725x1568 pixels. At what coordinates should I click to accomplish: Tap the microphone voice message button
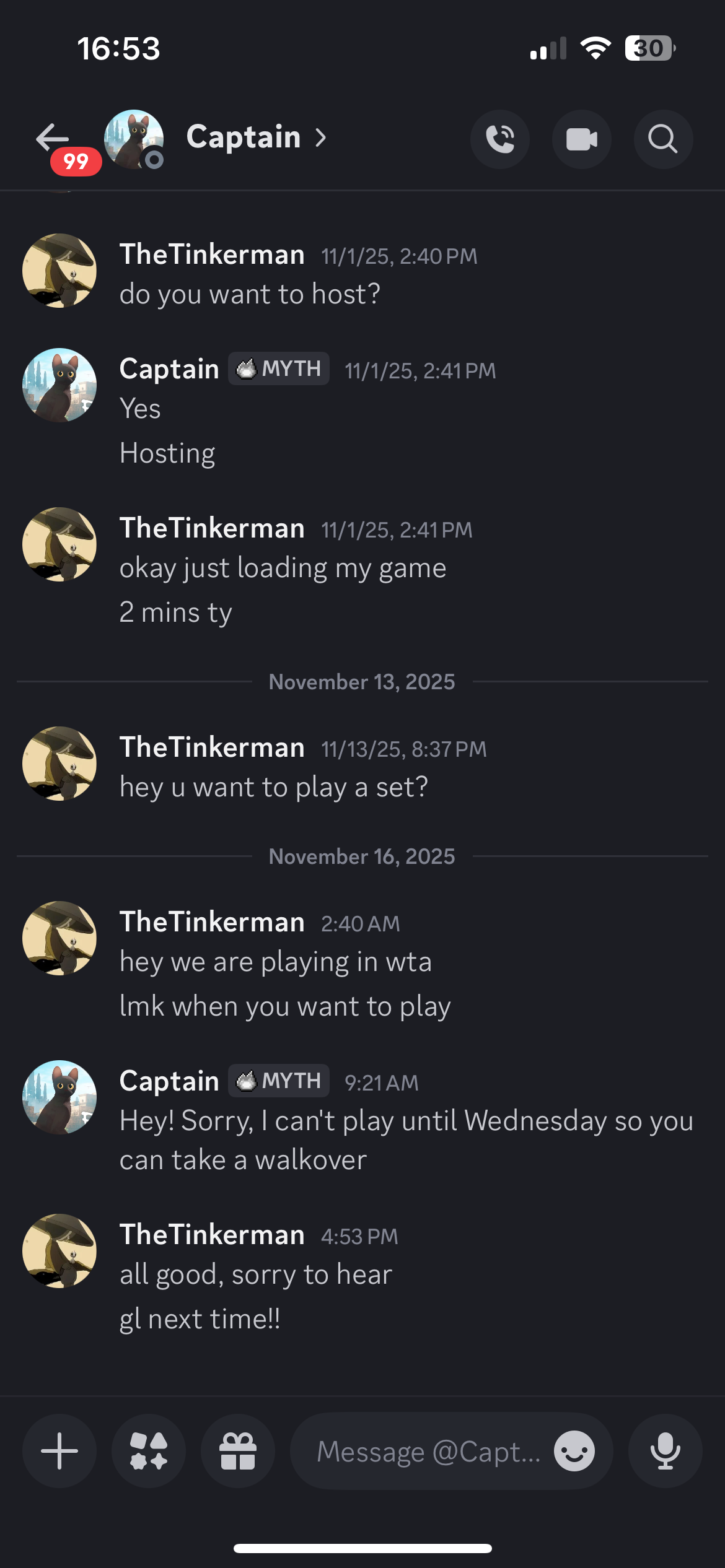665,1451
